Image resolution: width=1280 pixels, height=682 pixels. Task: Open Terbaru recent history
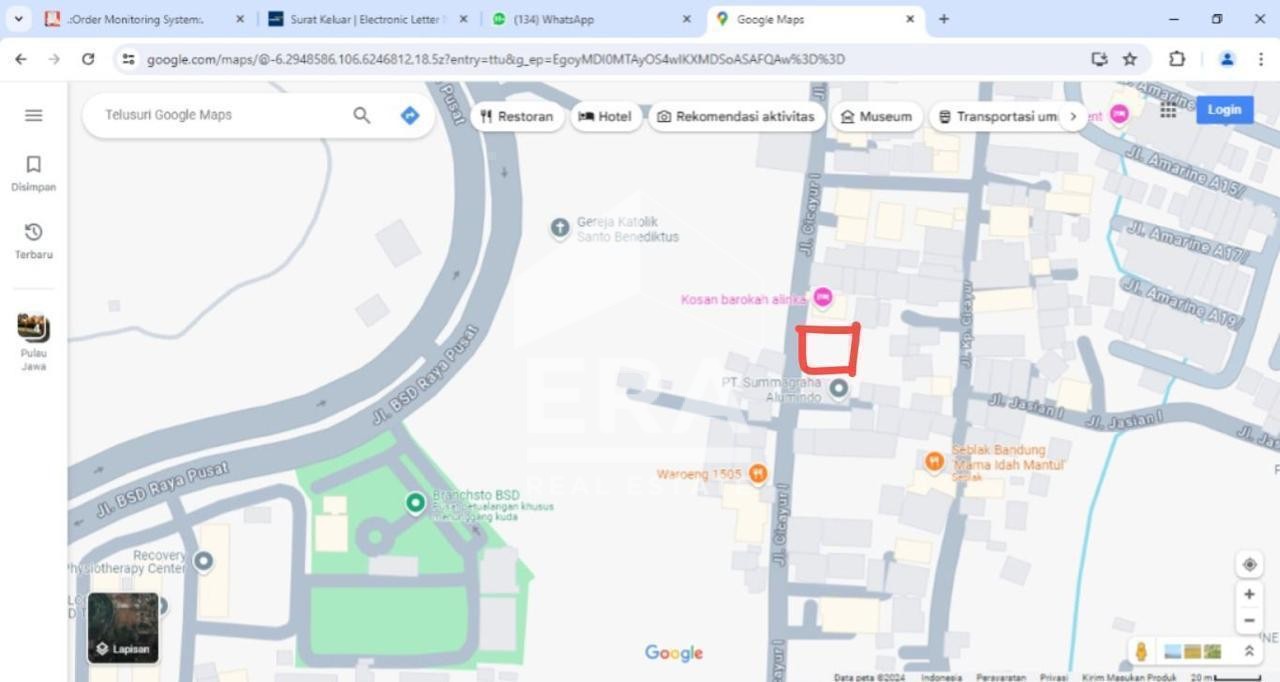(x=33, y=241)
